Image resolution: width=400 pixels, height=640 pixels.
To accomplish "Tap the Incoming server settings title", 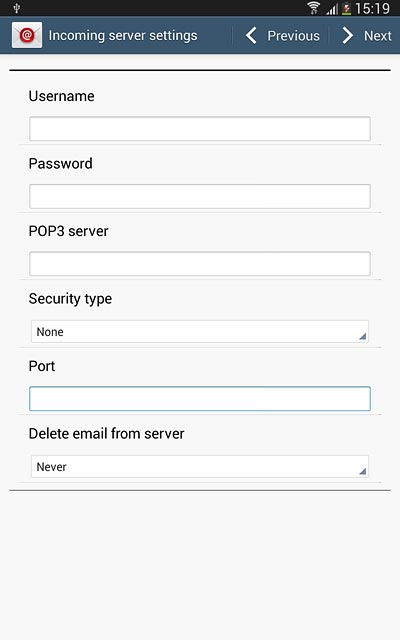I will point(123,36).
